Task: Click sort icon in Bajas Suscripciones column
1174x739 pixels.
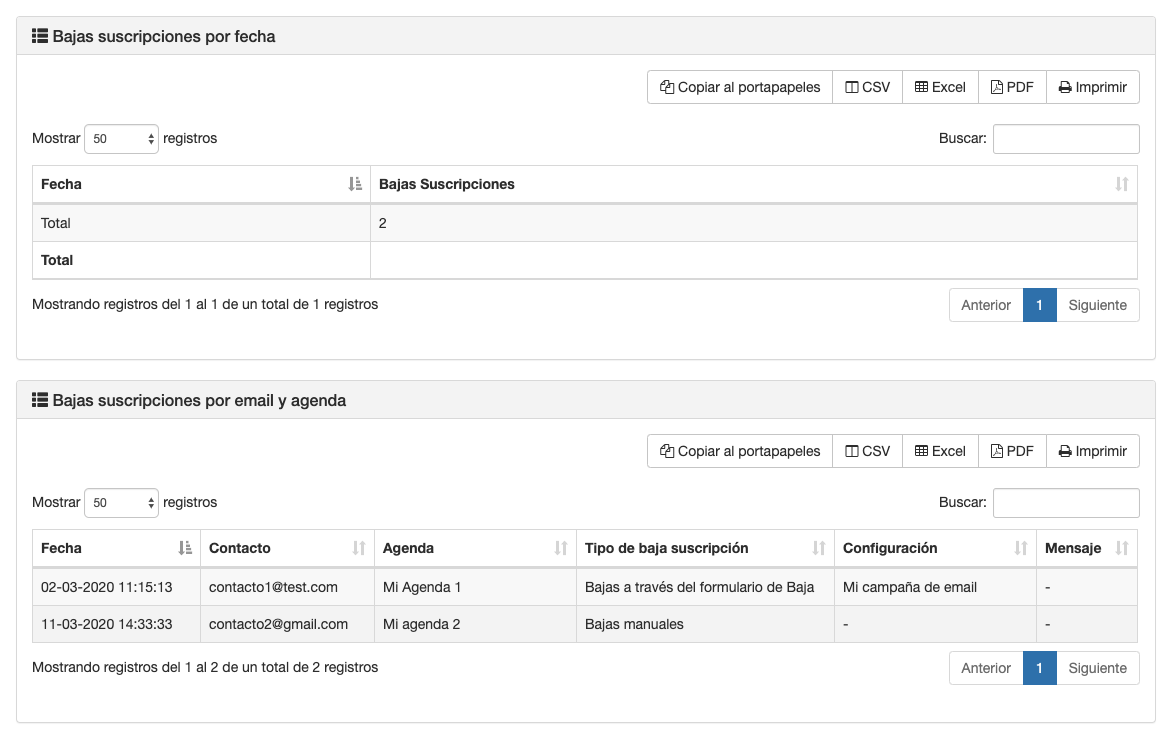Action: (x=1121, y=184)
